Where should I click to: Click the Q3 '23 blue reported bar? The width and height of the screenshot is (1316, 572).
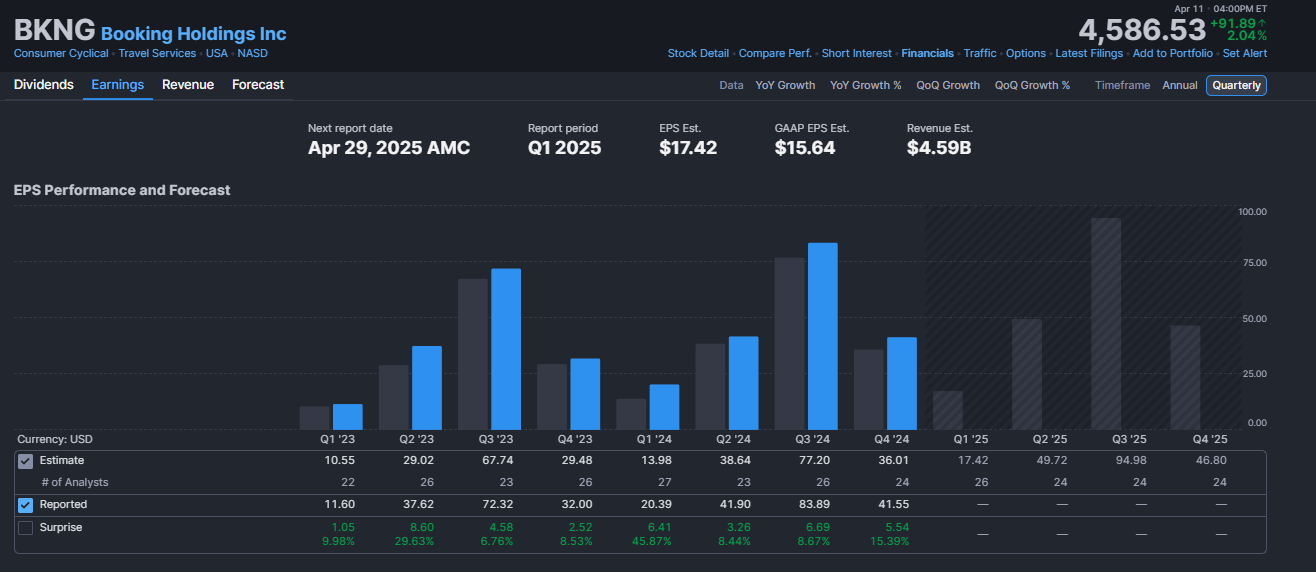point(506,349)
